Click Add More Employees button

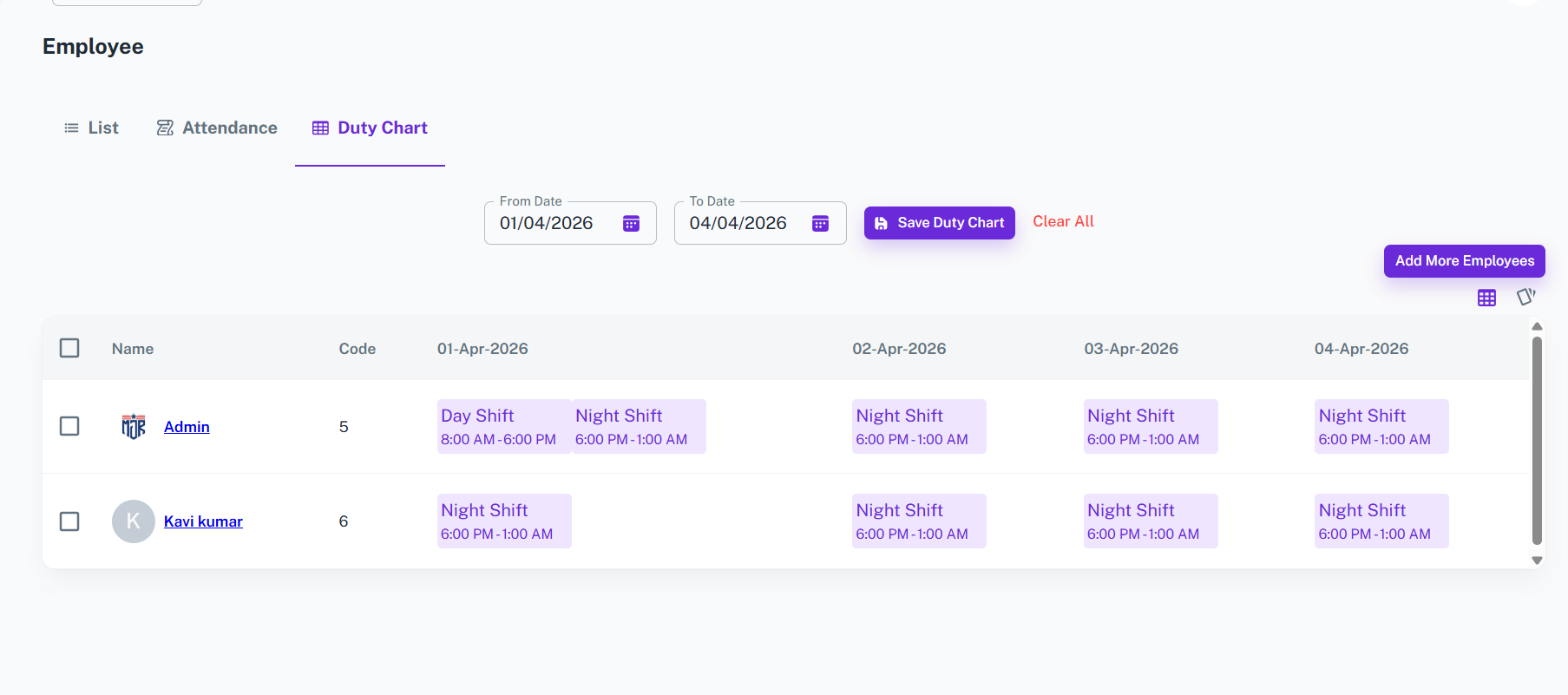1464,261
